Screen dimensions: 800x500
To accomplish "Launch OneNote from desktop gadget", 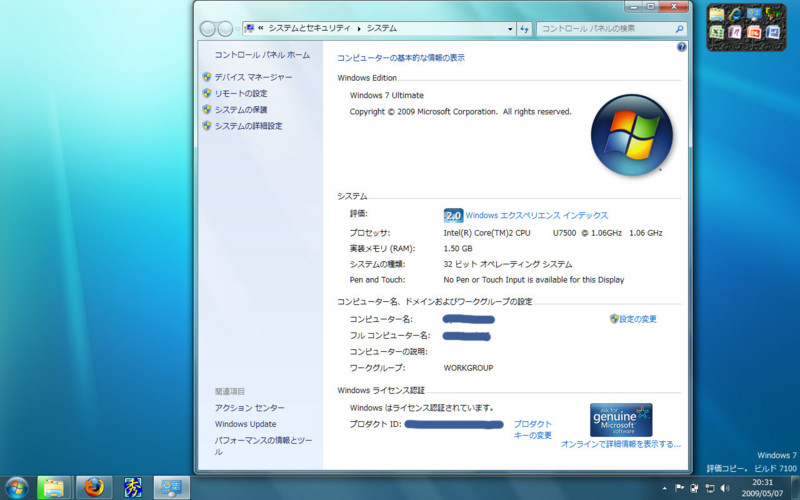I will (x=735, y=33).
